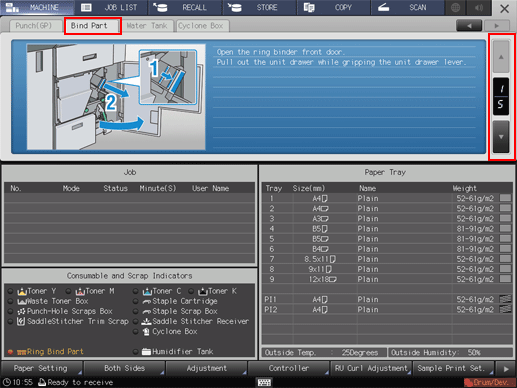Switch to the STORE tab
Viewport: 517px width, 388px height.
pyautogui.click(x=259, y=7)
